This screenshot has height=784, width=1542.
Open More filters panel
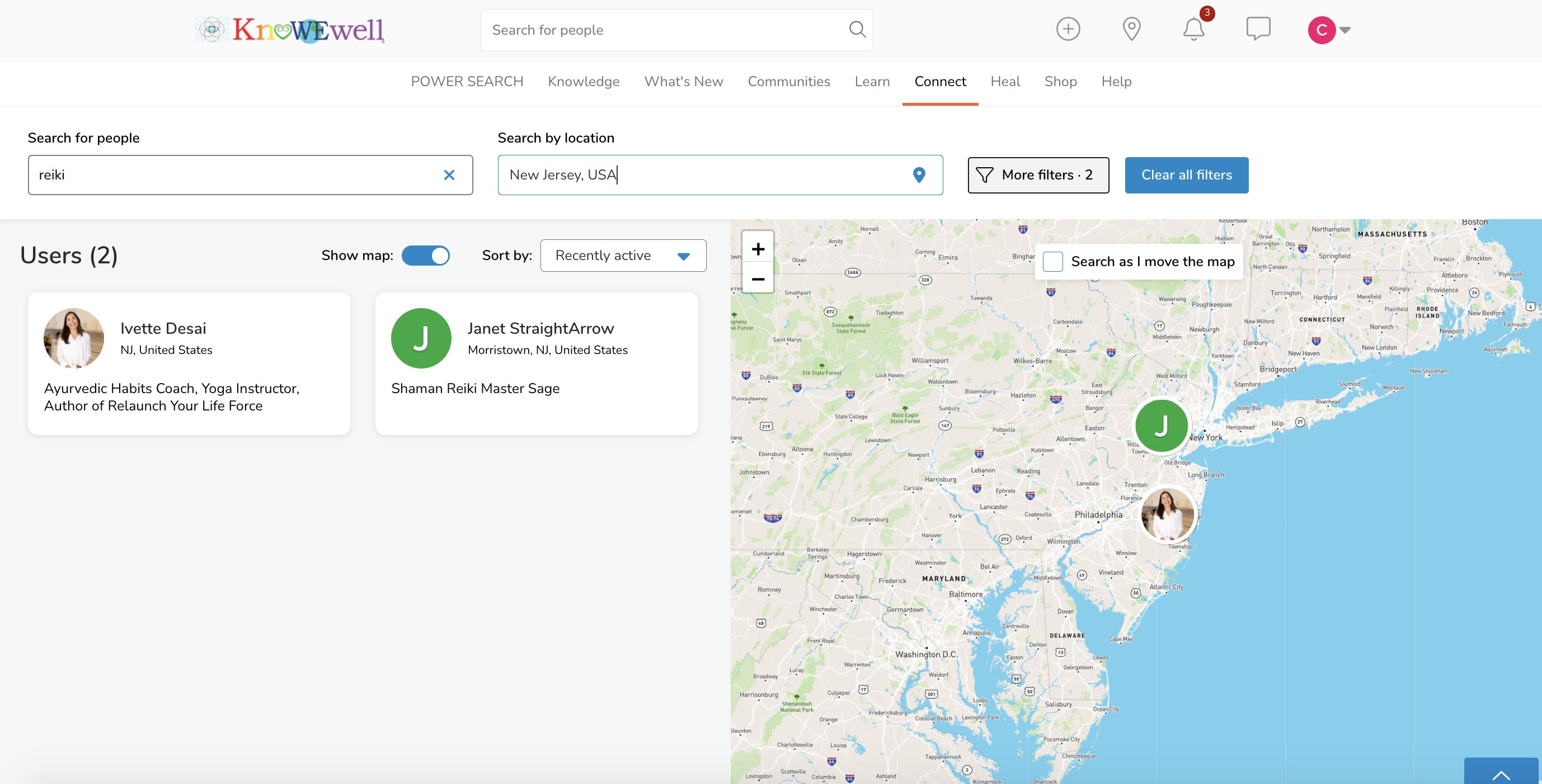[x=1038, y=175]
